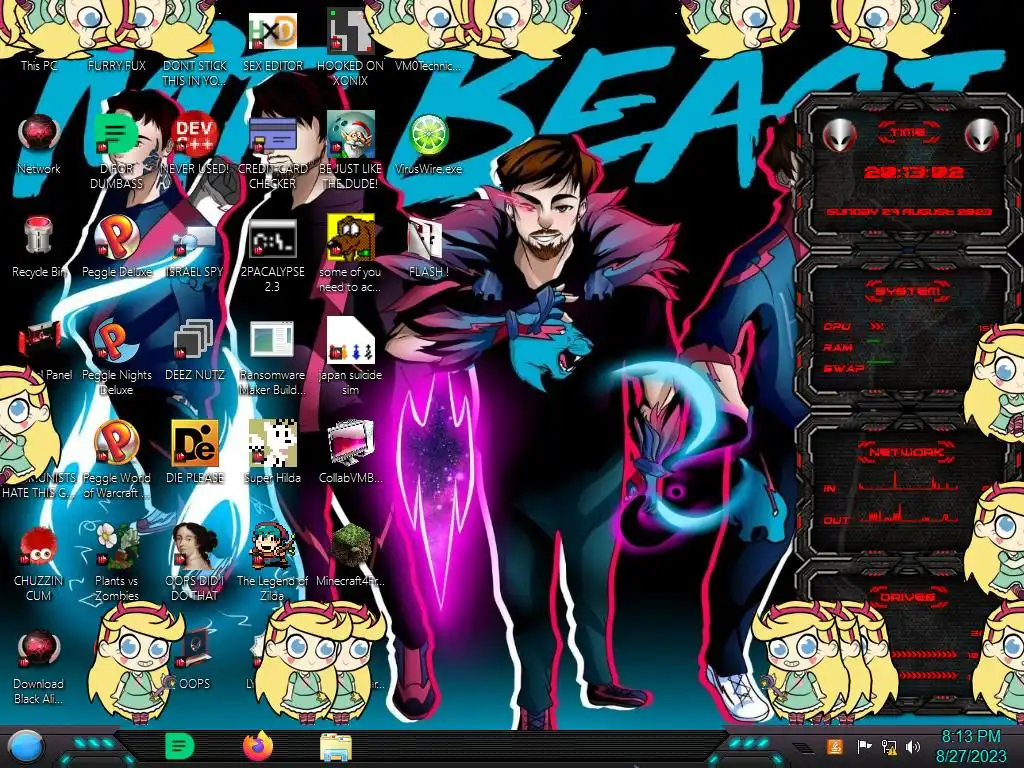This screenshot has width=1024, height=768.
Task: Open the Start orb button
Action: coord(26,748)
